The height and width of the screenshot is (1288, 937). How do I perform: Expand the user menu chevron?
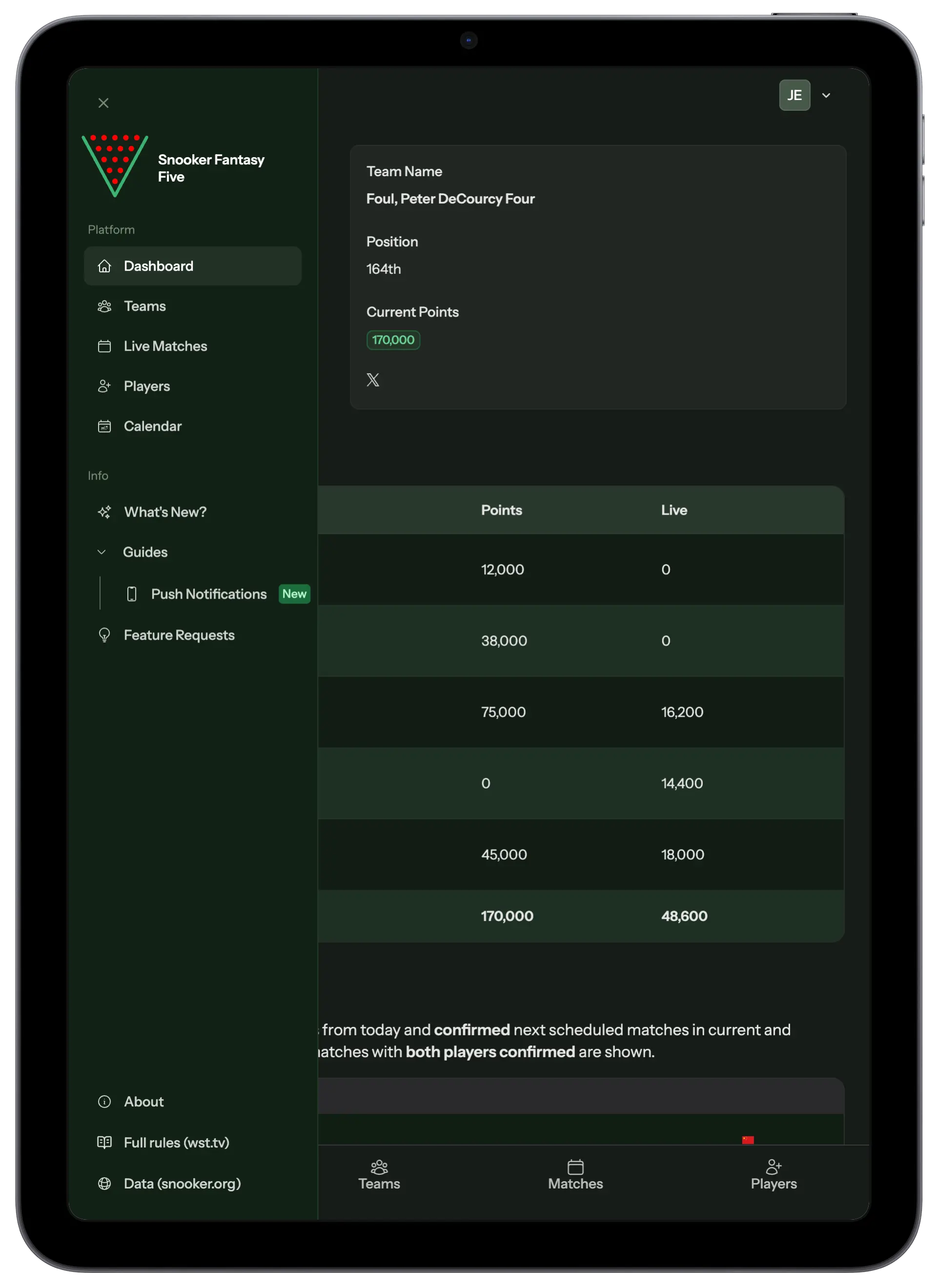coord(826,96)
